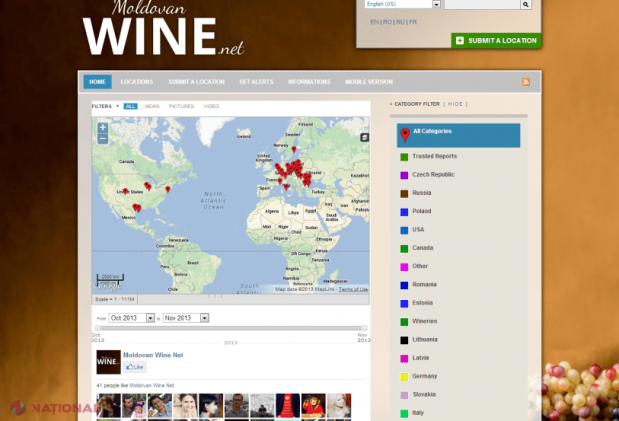This screenshot has height=421, width=619.
Task: Select the Russia brown swatch
Action: pos(404,194)
